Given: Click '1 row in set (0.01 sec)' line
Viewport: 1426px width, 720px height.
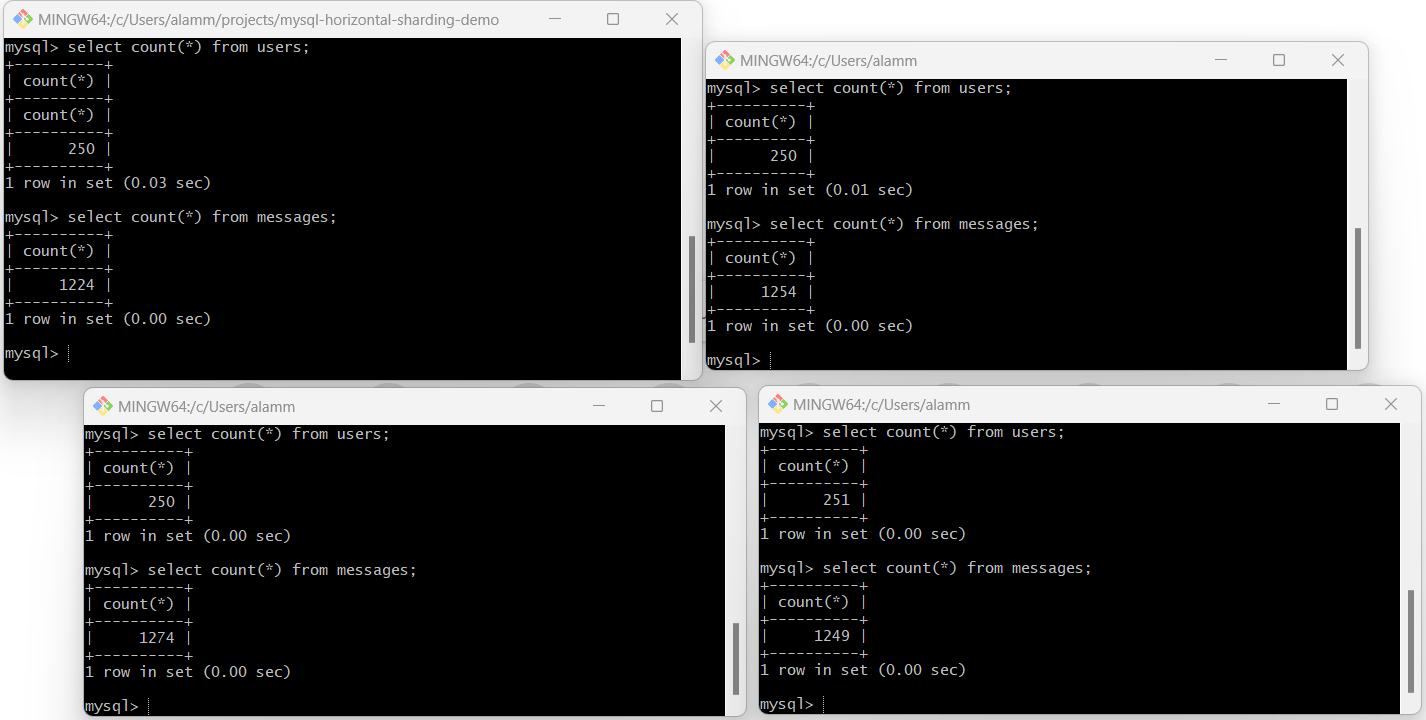Looking at the screenshot, I should 810,190.
